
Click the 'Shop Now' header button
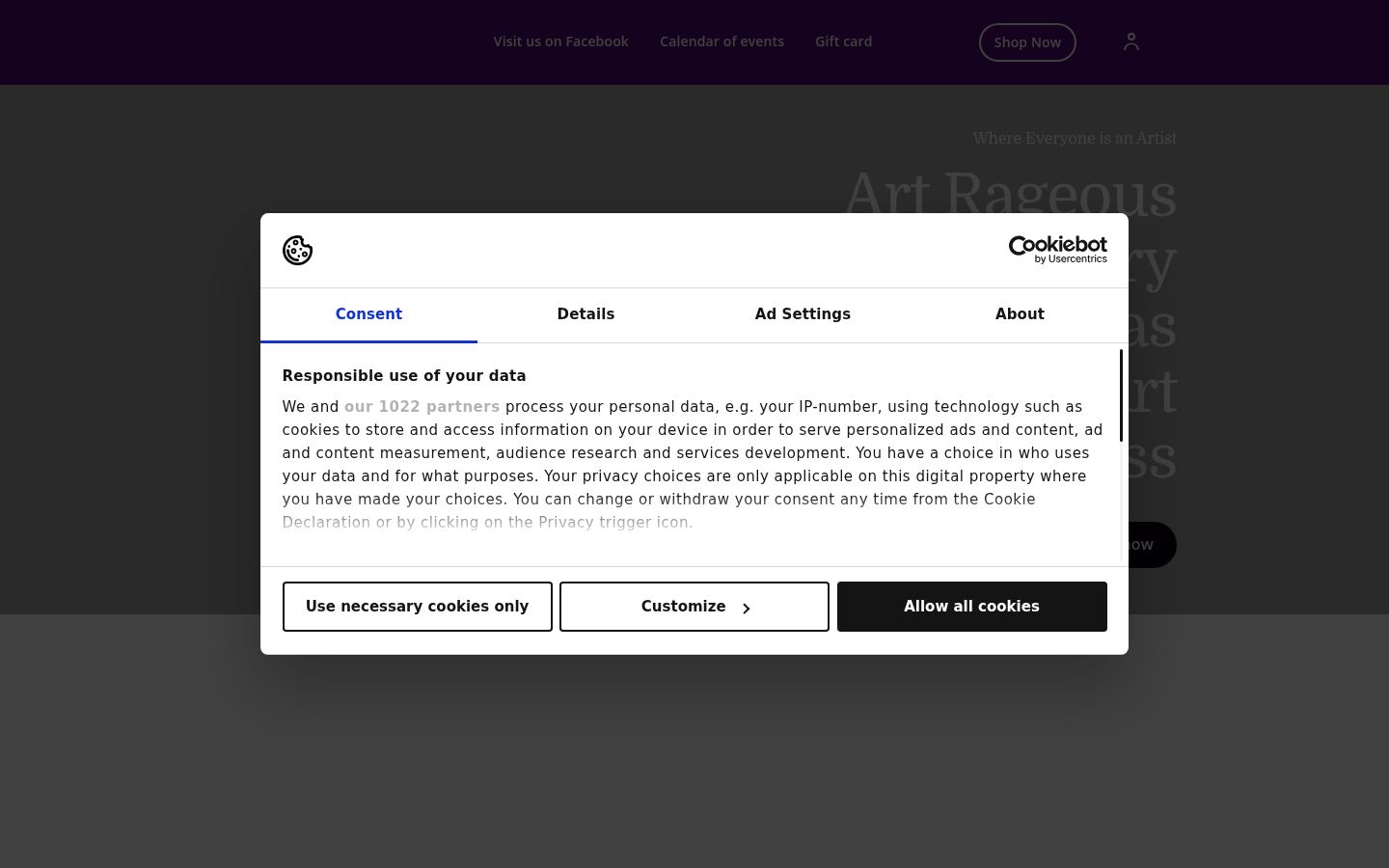(x=1027, y=42)
